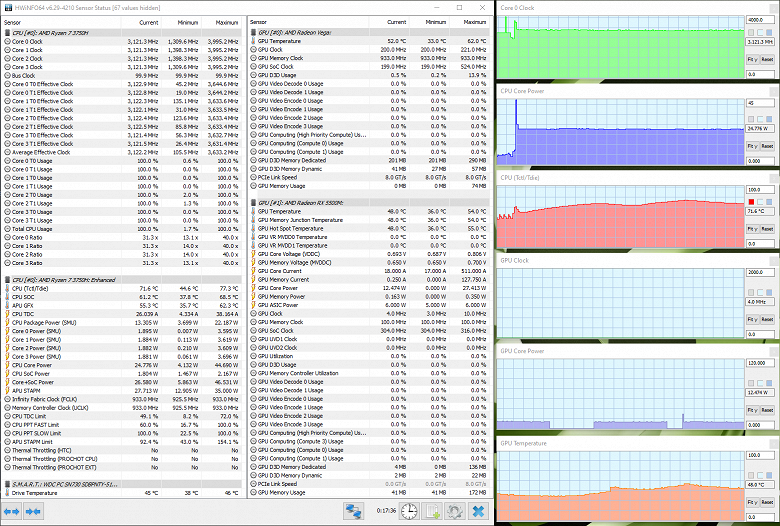Click the 4000.0 maximum field in Core 0 Clock graph
780x526 pixels.
(760, 20)
